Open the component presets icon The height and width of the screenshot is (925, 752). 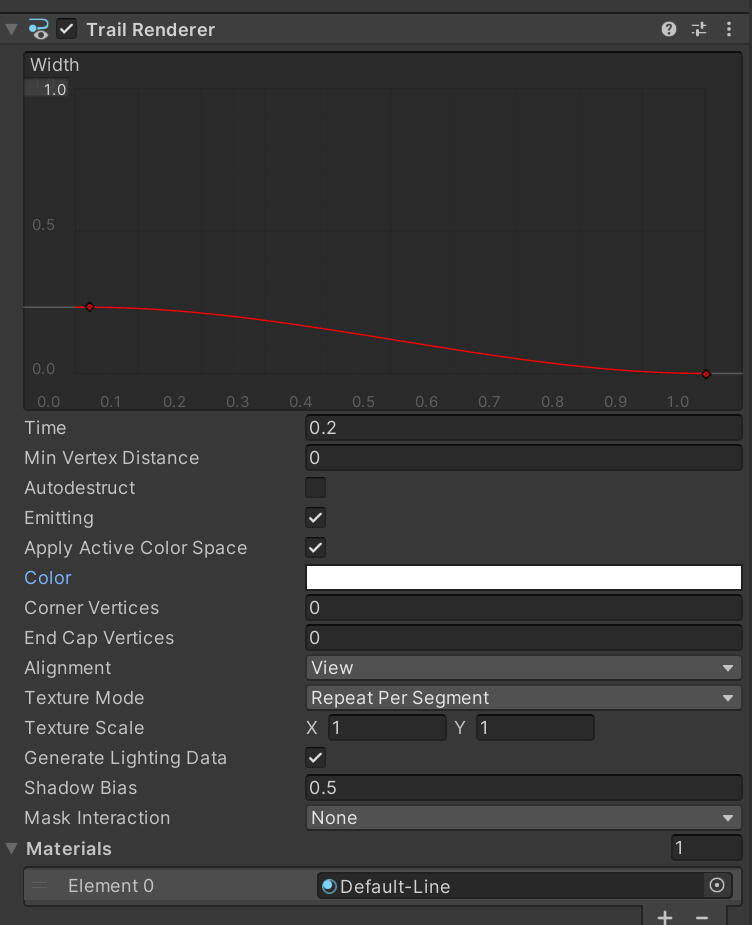(x=699, y=29)
